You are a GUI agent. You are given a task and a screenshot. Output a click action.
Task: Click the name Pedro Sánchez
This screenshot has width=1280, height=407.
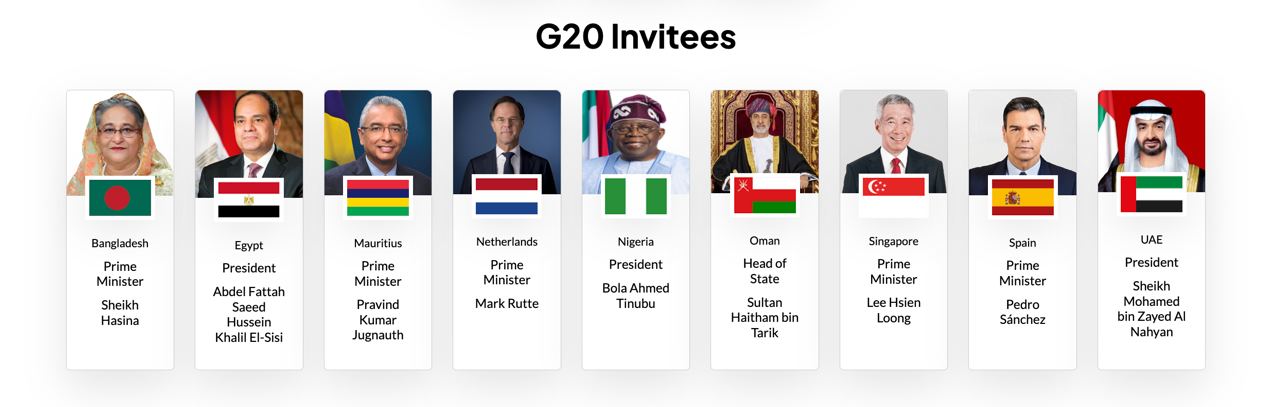point(1022,312)
